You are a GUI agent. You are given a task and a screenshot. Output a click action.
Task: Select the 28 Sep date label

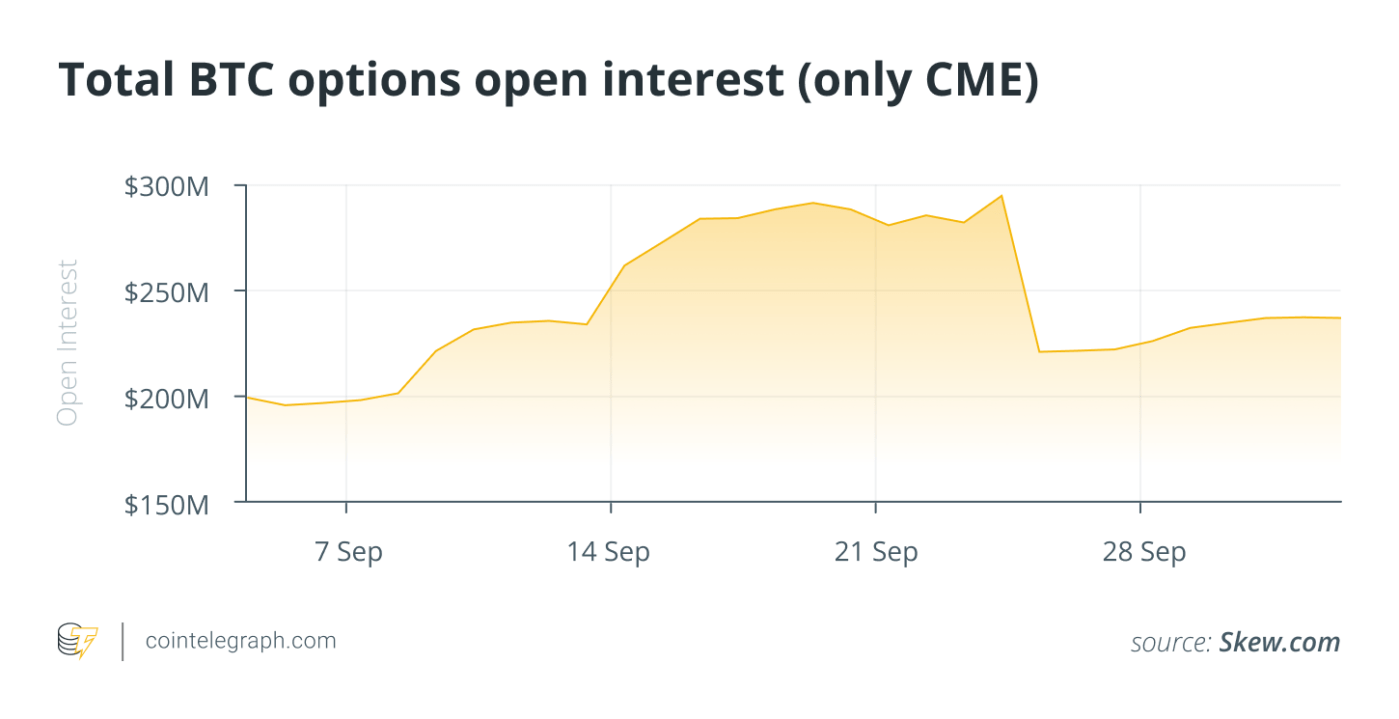(1143, 552)
